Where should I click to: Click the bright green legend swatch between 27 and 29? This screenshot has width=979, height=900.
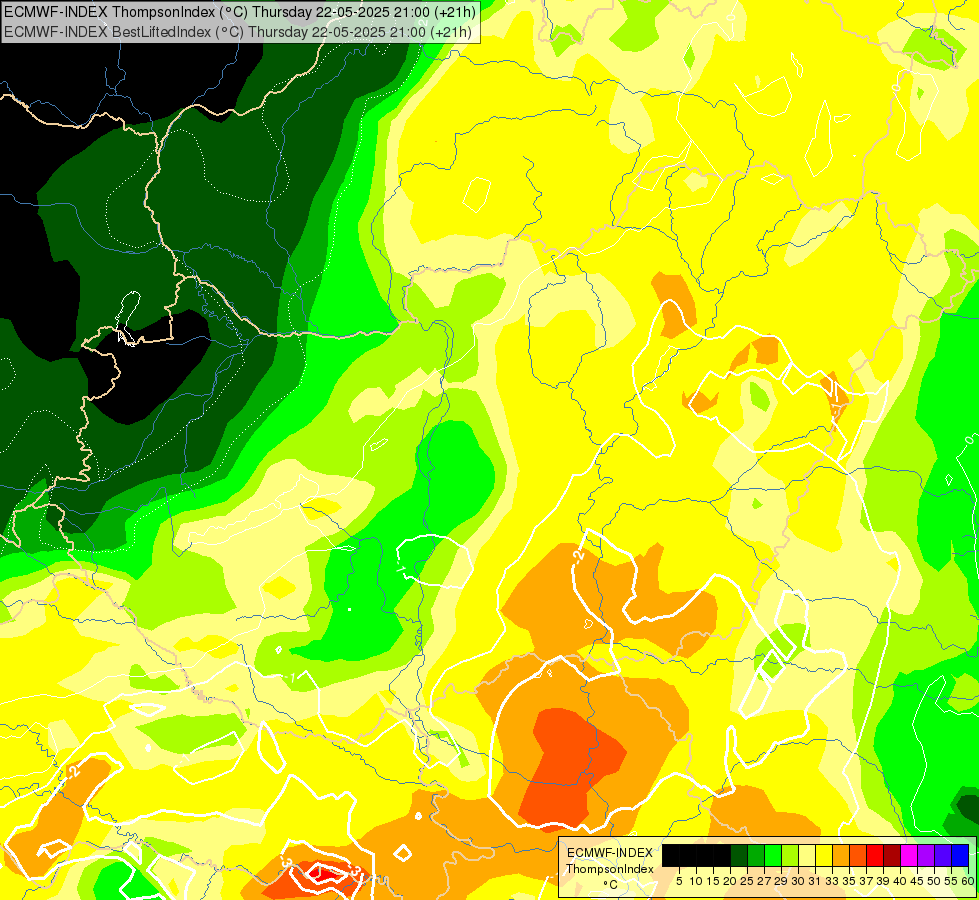coord(773,855)
